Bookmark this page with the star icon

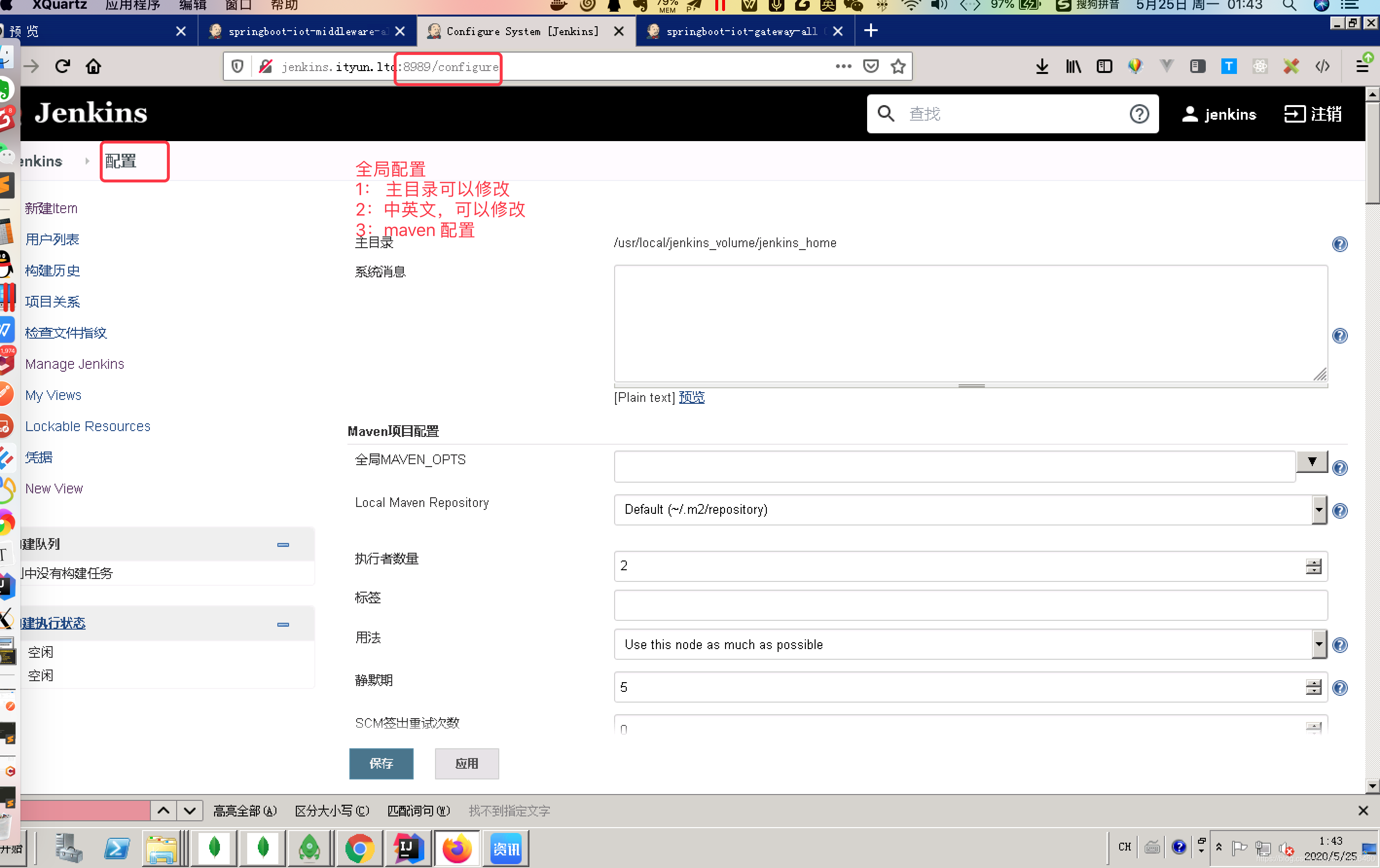click(x=898, y=67)
